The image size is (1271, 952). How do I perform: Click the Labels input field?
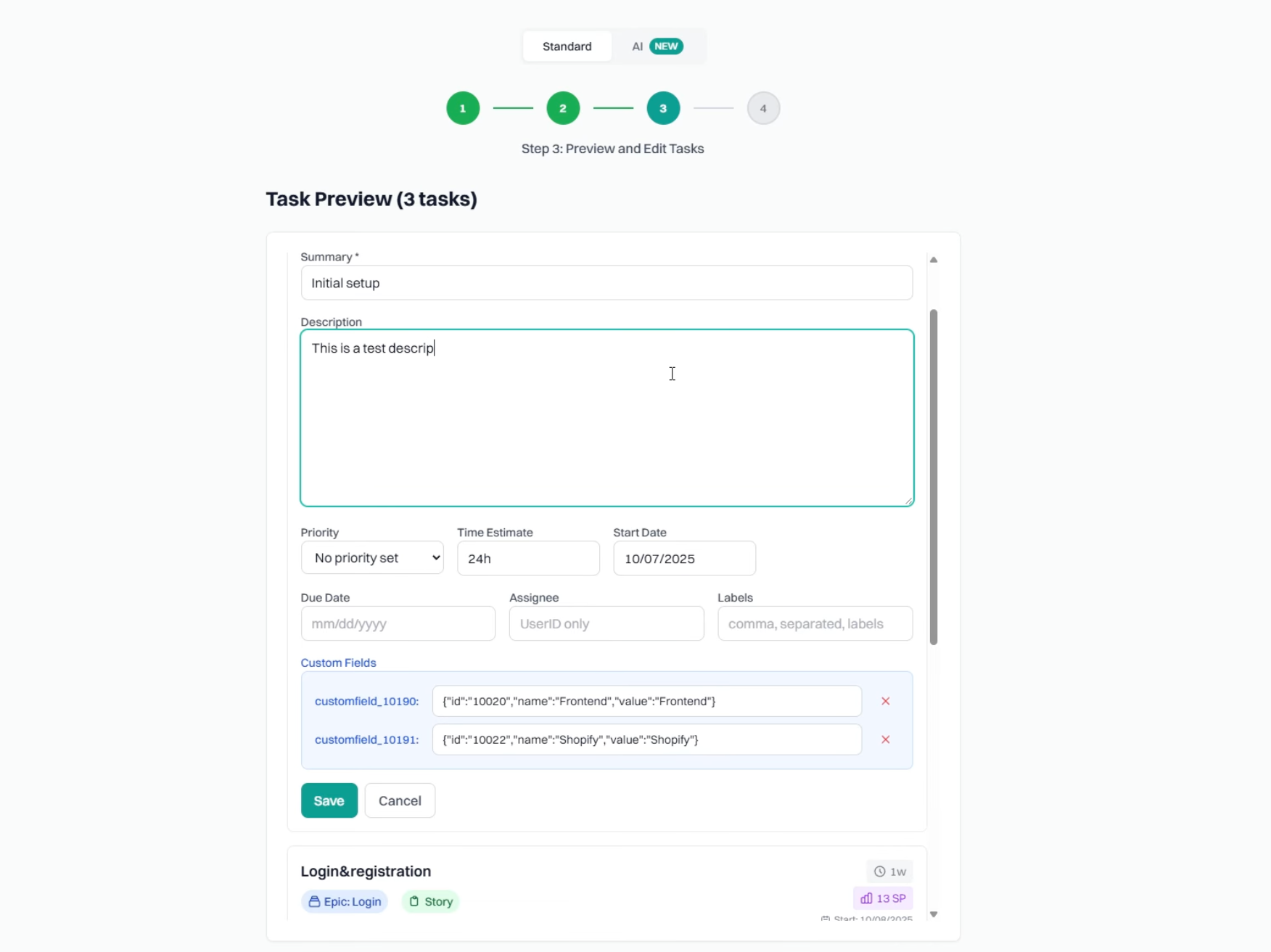[x=815, y=623]
